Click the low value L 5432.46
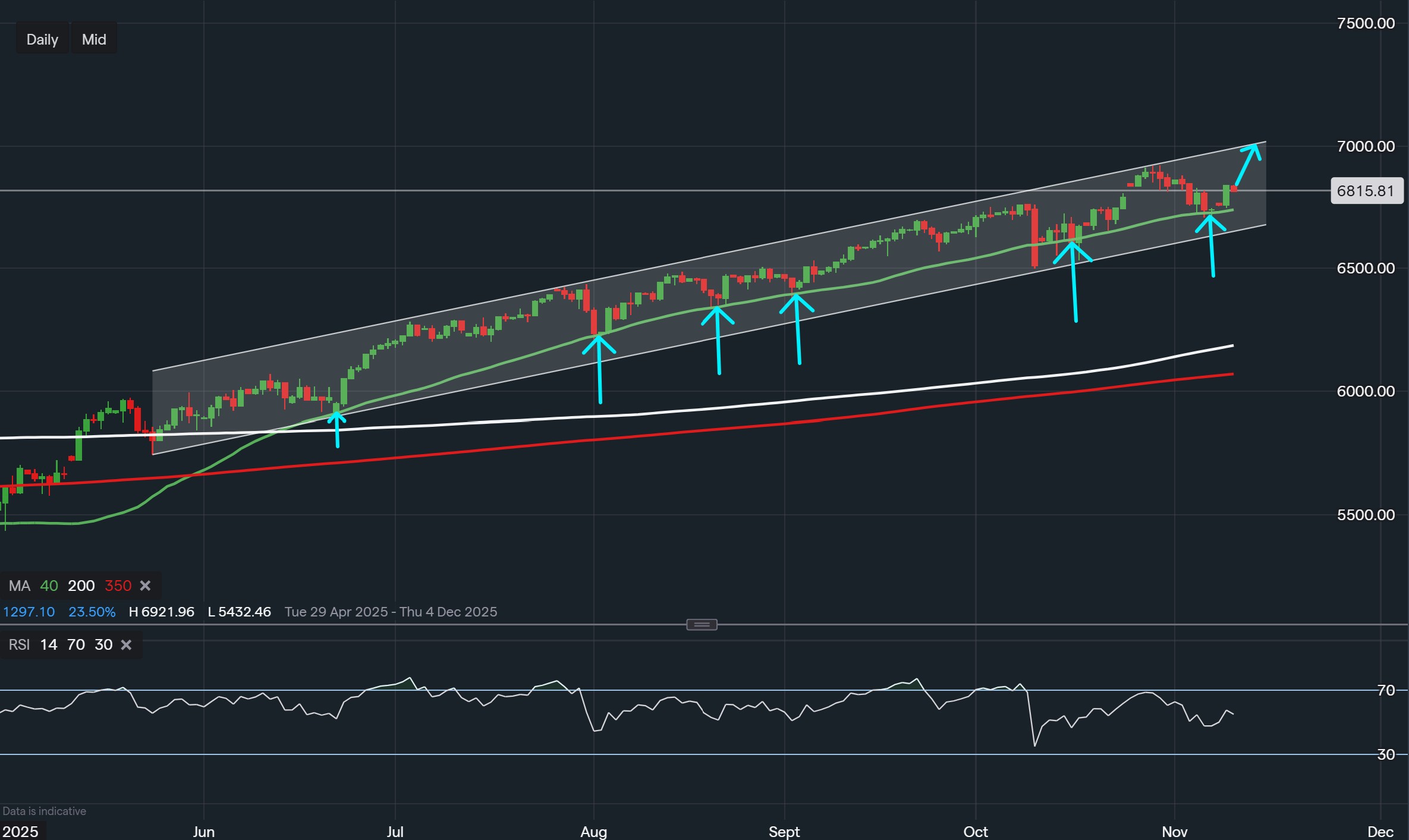 [240, 612]
